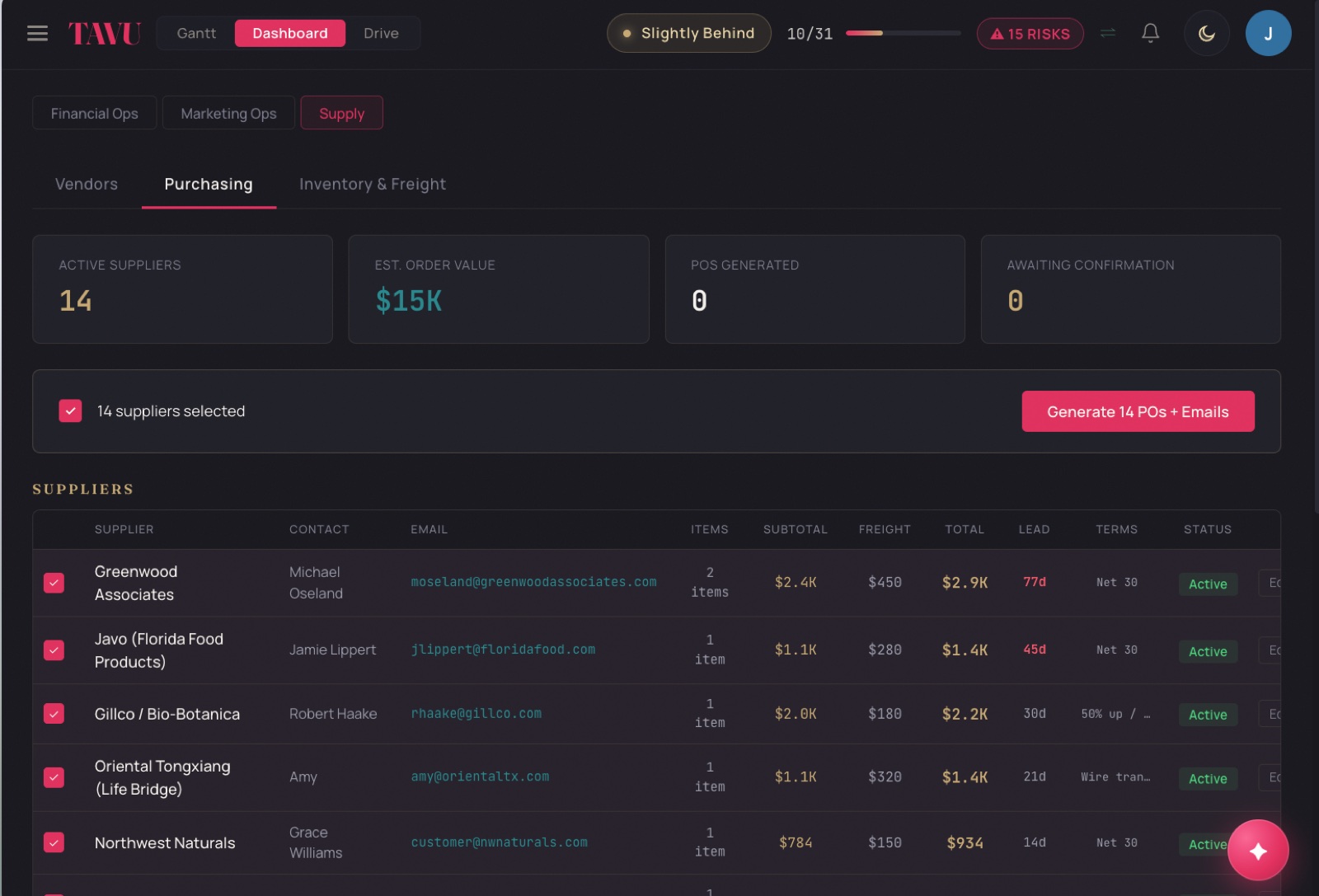
Task: Click the Active Suppliers card
Action: (182, 289)
